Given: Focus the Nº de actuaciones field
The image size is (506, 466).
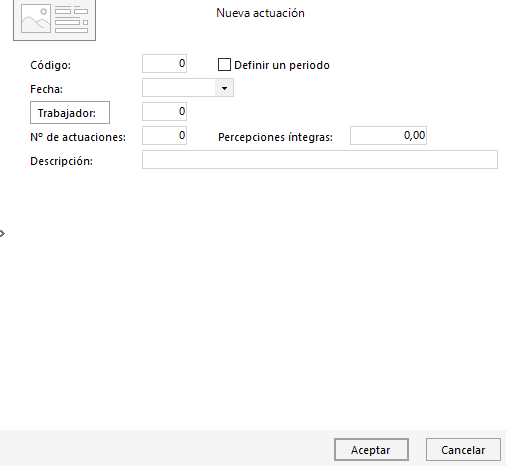Looking at the screenshot, I should [164, 136].
